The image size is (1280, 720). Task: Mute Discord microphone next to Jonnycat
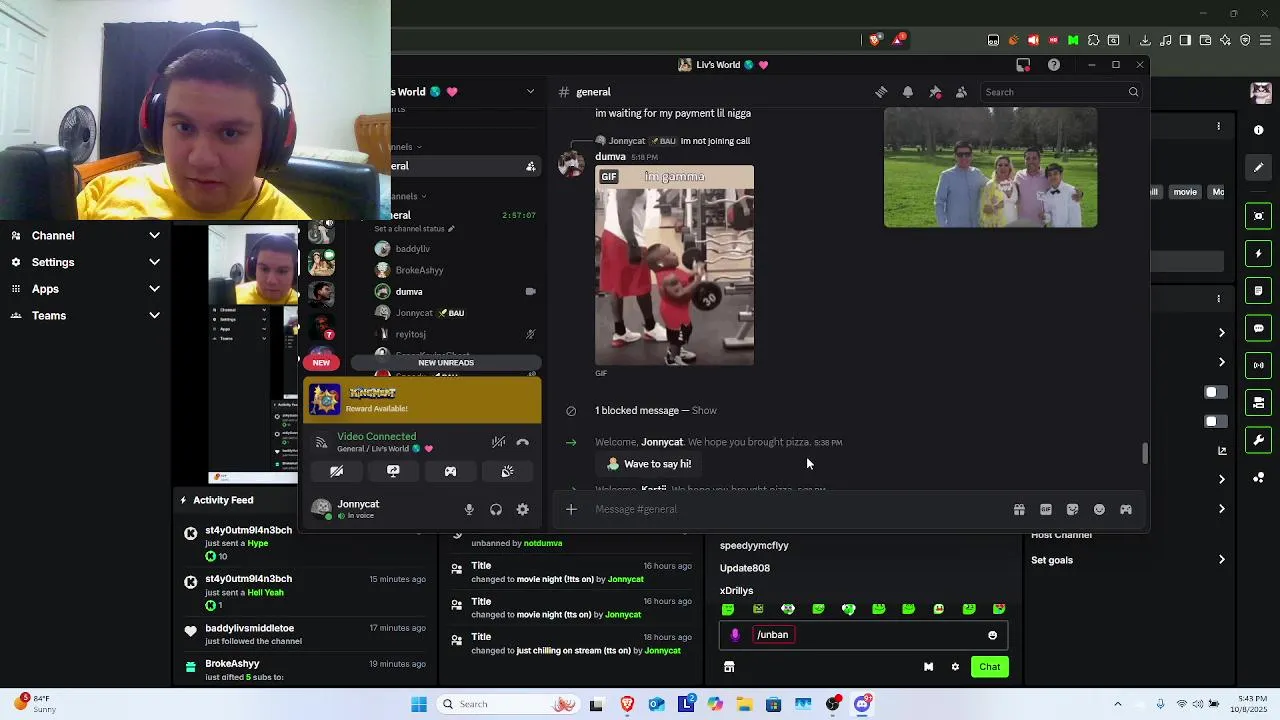(x=469, y=510)
